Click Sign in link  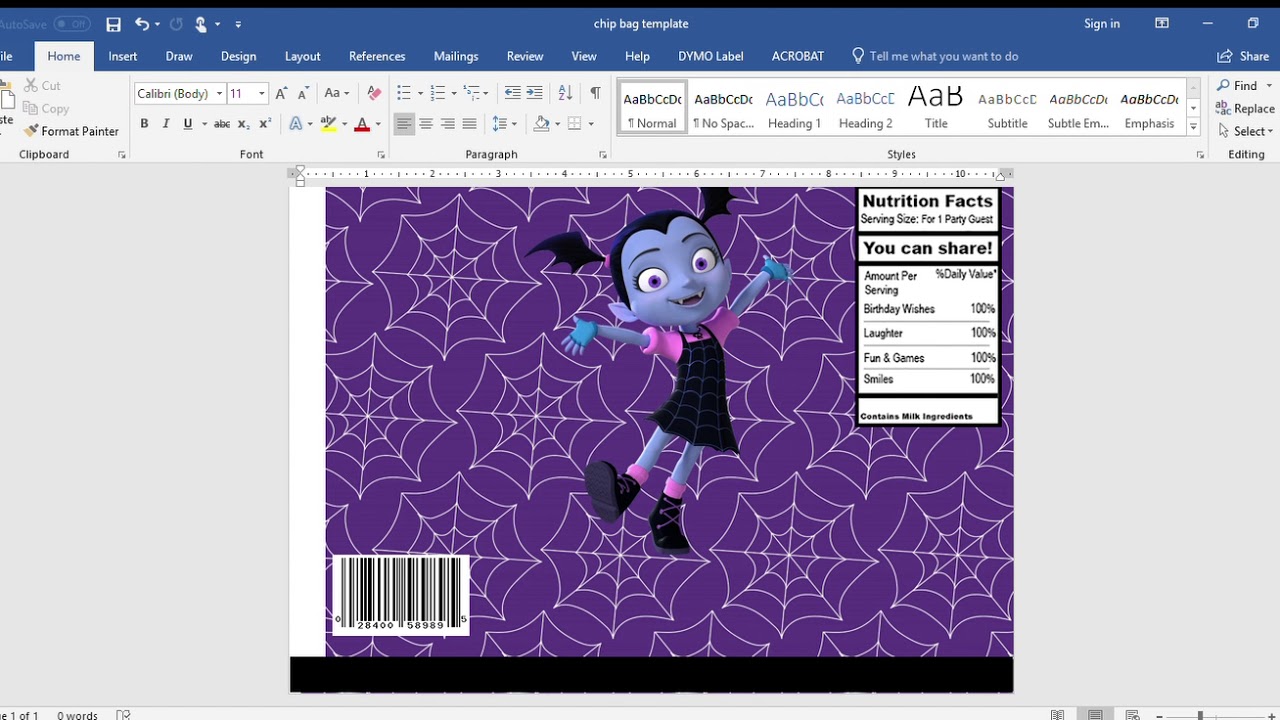pos(1102,24)
